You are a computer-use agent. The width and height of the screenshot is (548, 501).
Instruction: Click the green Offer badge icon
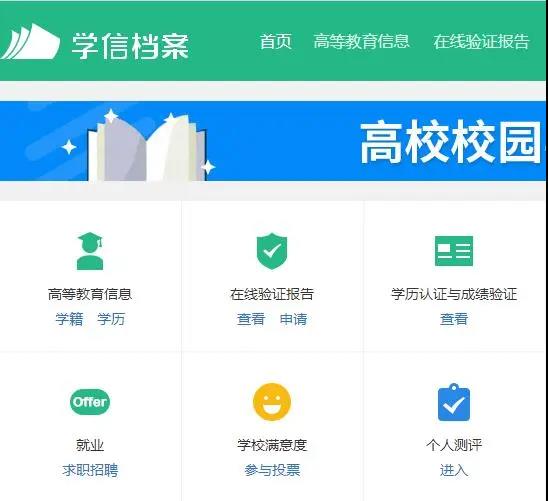click(90, 402)
